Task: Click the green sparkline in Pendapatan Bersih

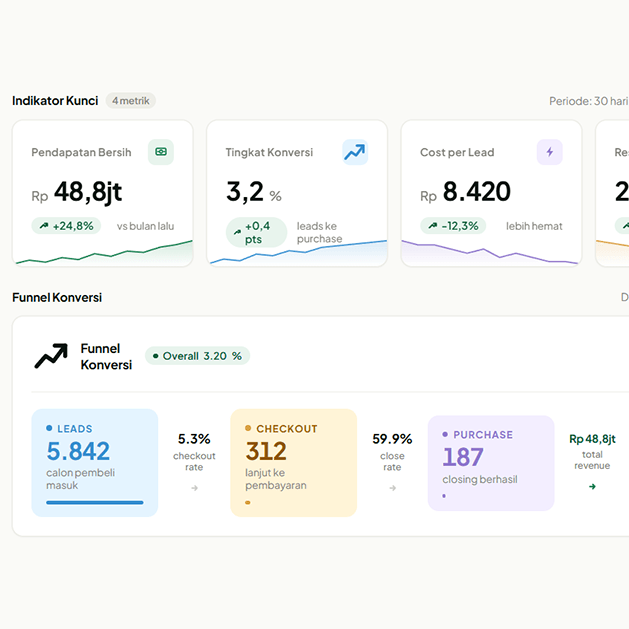Action: click(104, 253)
